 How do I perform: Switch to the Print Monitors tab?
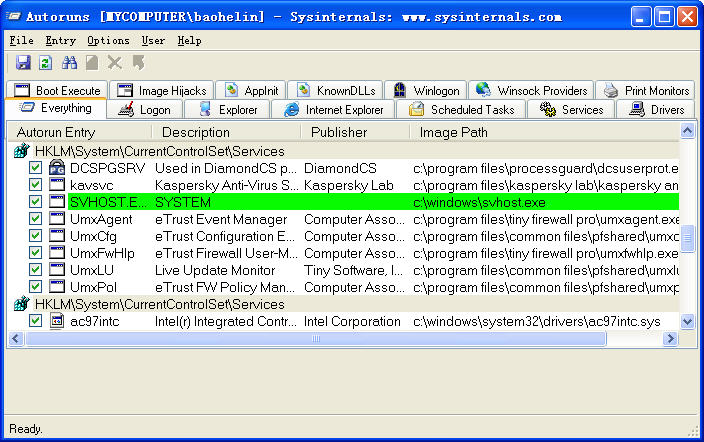pyautogui.click(x=646, y=90)
